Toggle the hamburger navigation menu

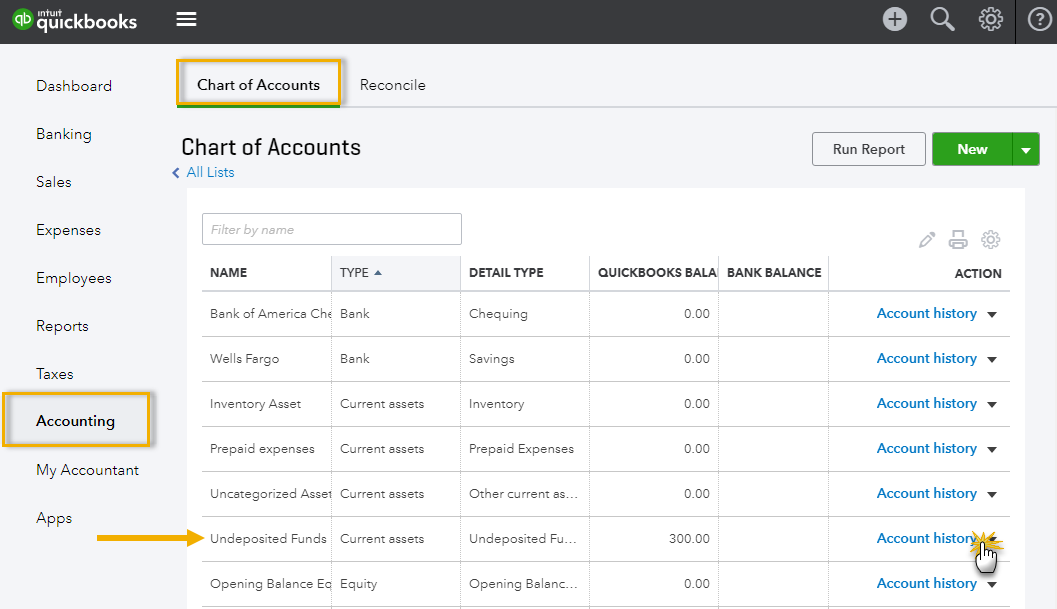click(186, 19)
